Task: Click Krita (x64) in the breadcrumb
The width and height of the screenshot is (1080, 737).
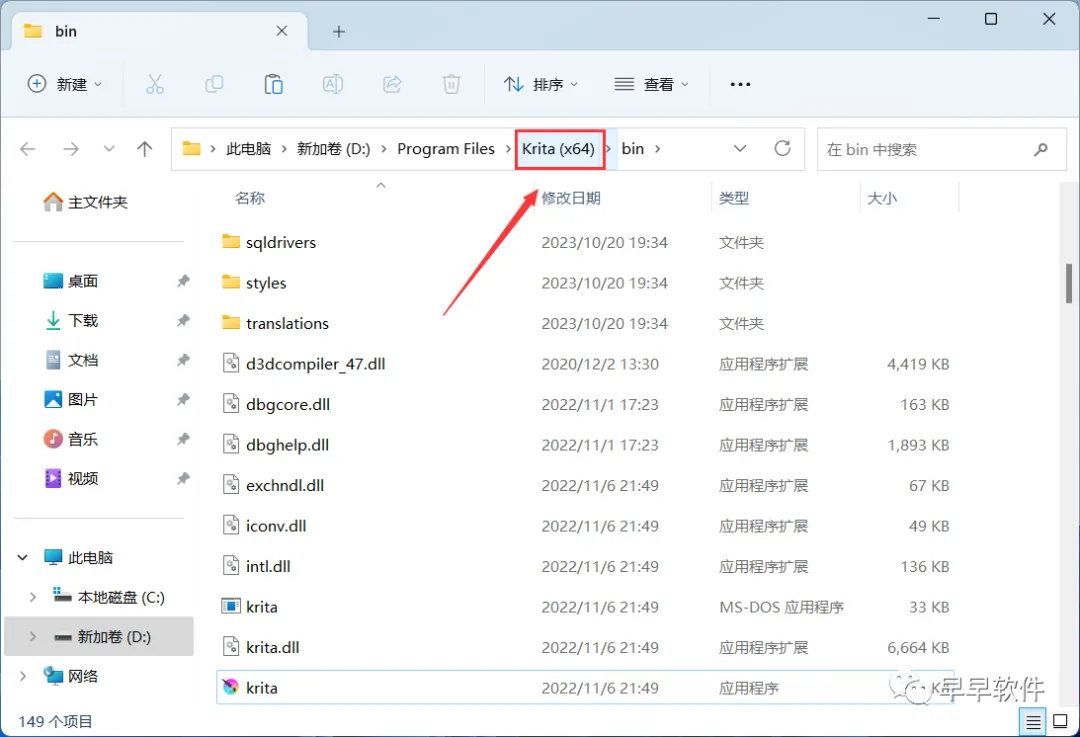Action: (558, 149)
